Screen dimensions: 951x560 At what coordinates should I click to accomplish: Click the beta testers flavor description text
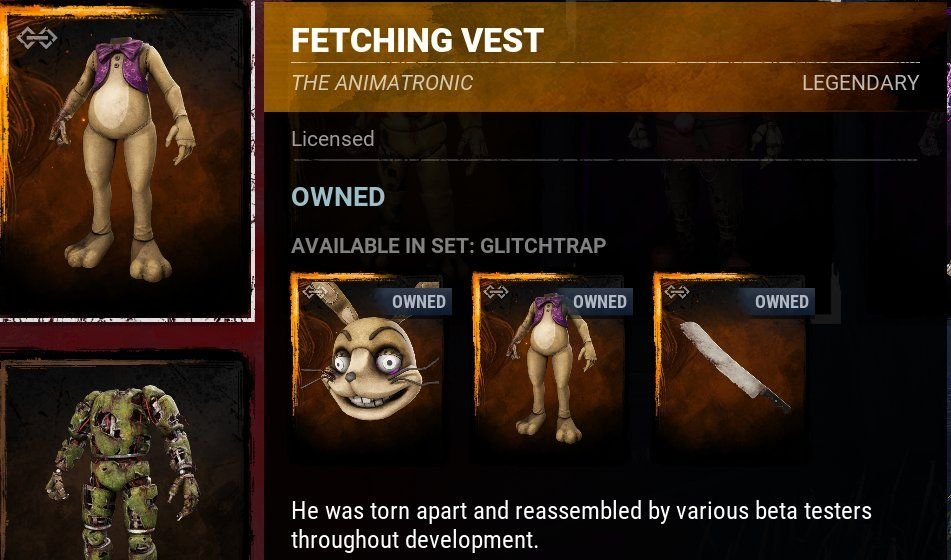click(581, 525)
